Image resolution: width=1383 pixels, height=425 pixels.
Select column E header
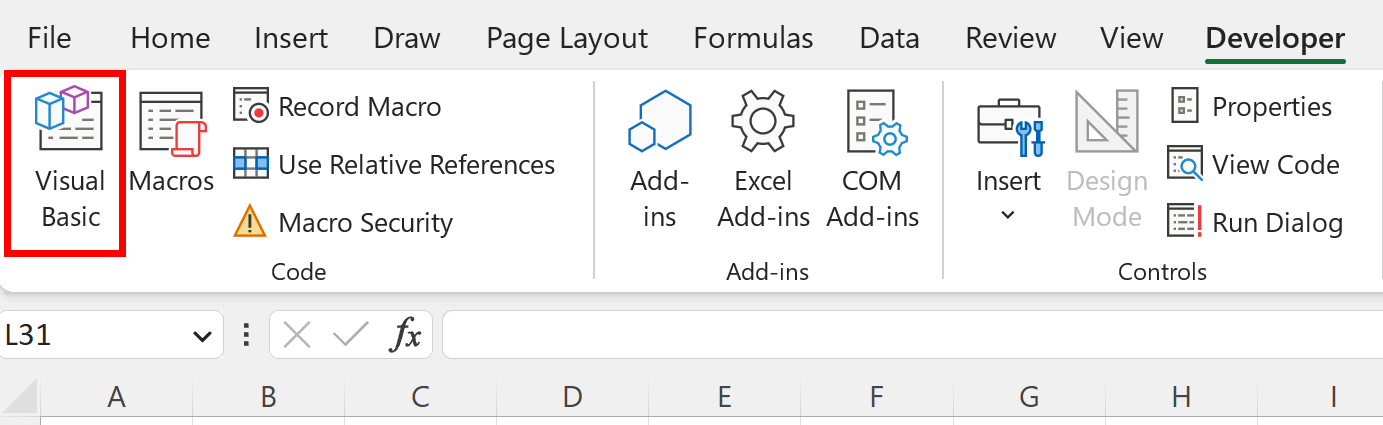click(724, 398)
